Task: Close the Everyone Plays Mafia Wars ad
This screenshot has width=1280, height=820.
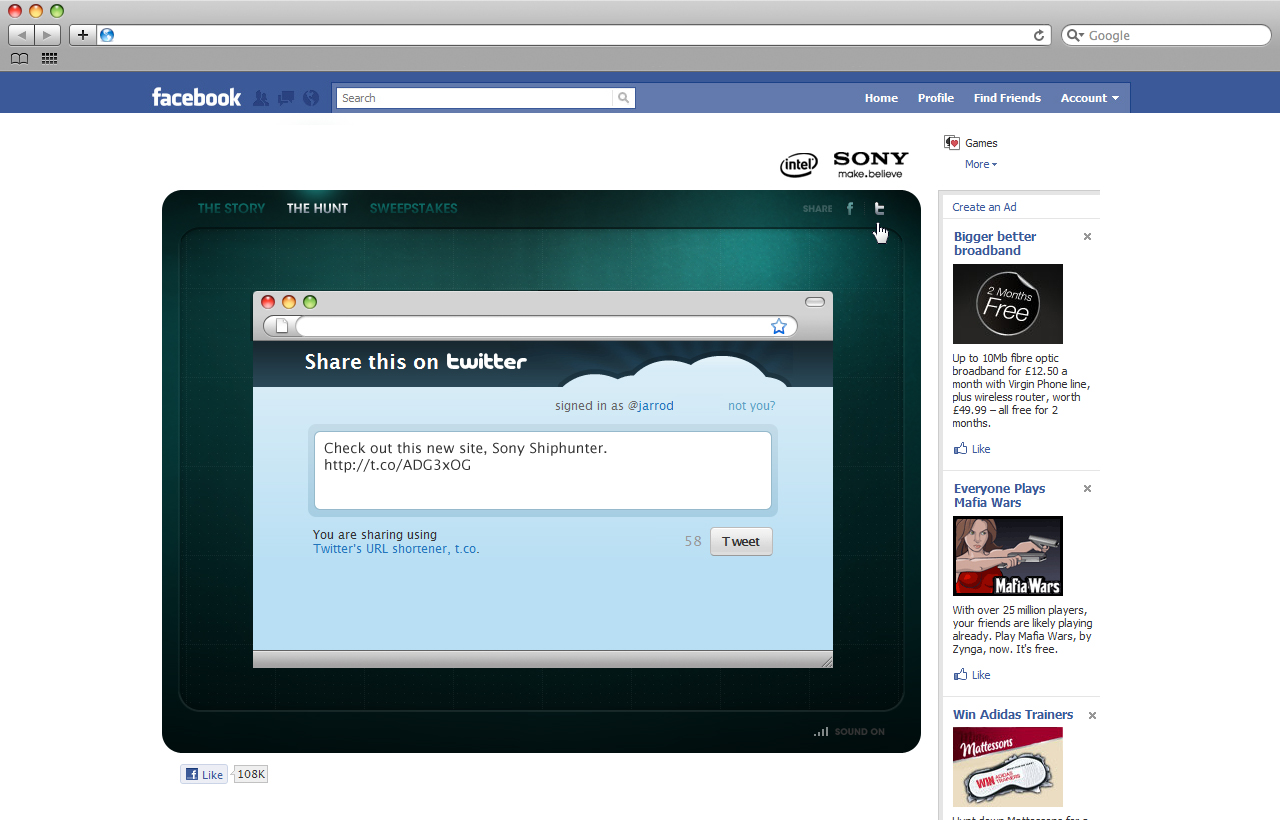Action: point(1087,489)
